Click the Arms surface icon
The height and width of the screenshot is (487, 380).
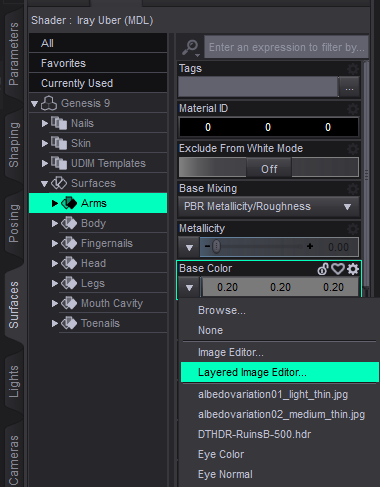[69, 203]
